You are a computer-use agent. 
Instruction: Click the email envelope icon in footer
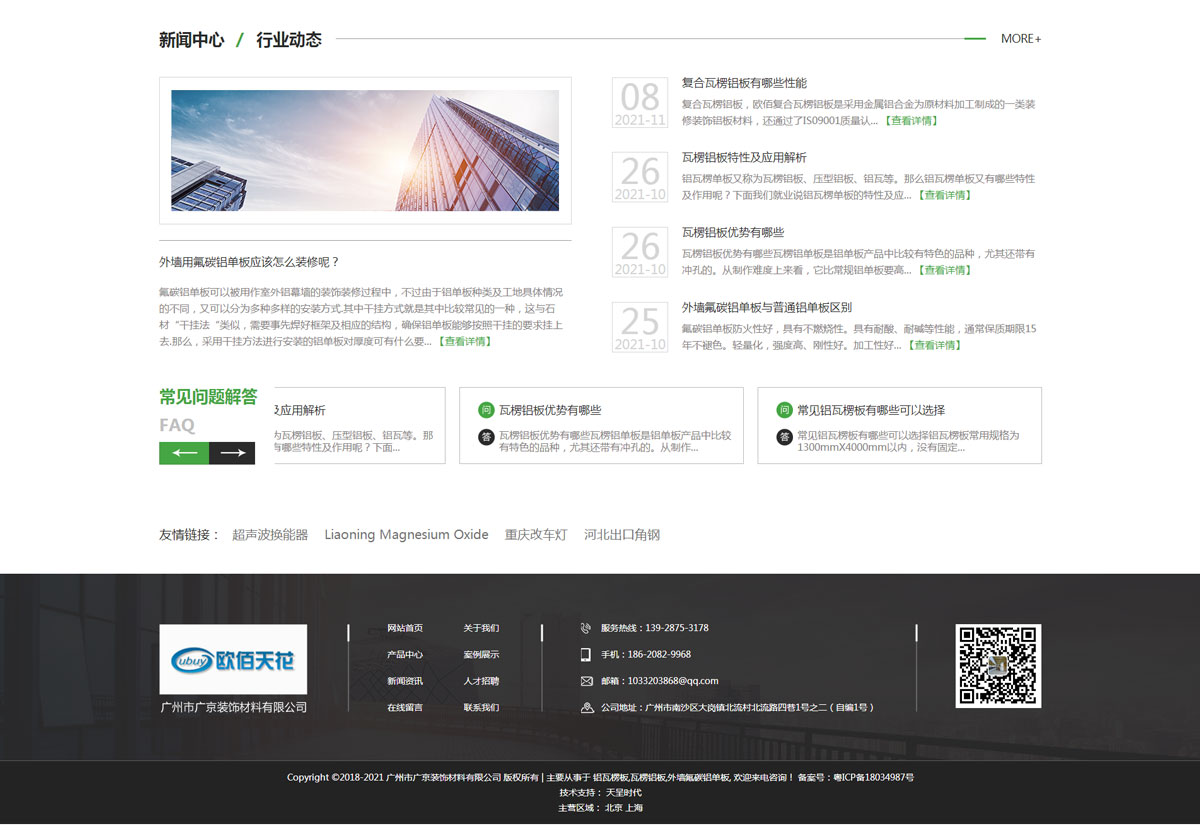586,681
